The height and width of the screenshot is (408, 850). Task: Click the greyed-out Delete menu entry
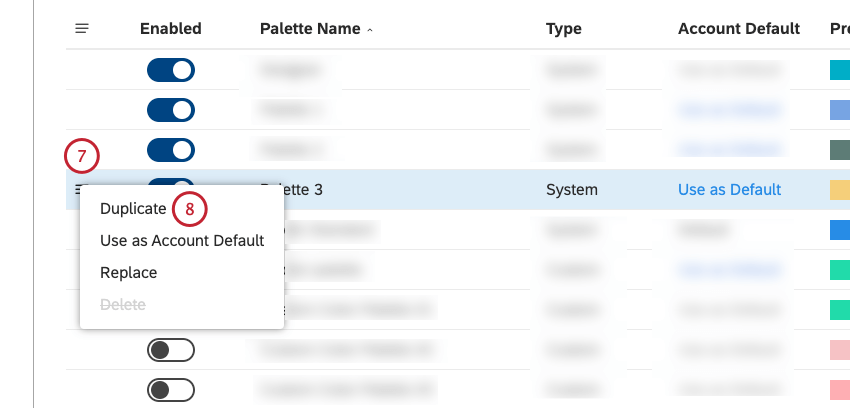coord(123,304)
